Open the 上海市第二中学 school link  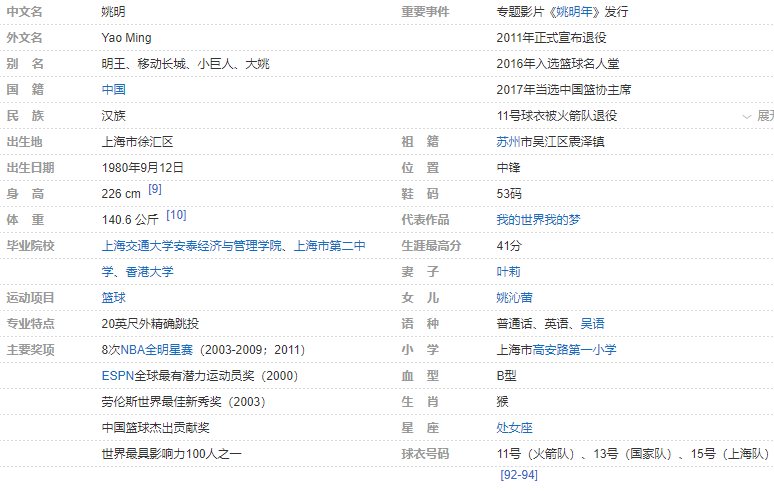pos(329,246)
